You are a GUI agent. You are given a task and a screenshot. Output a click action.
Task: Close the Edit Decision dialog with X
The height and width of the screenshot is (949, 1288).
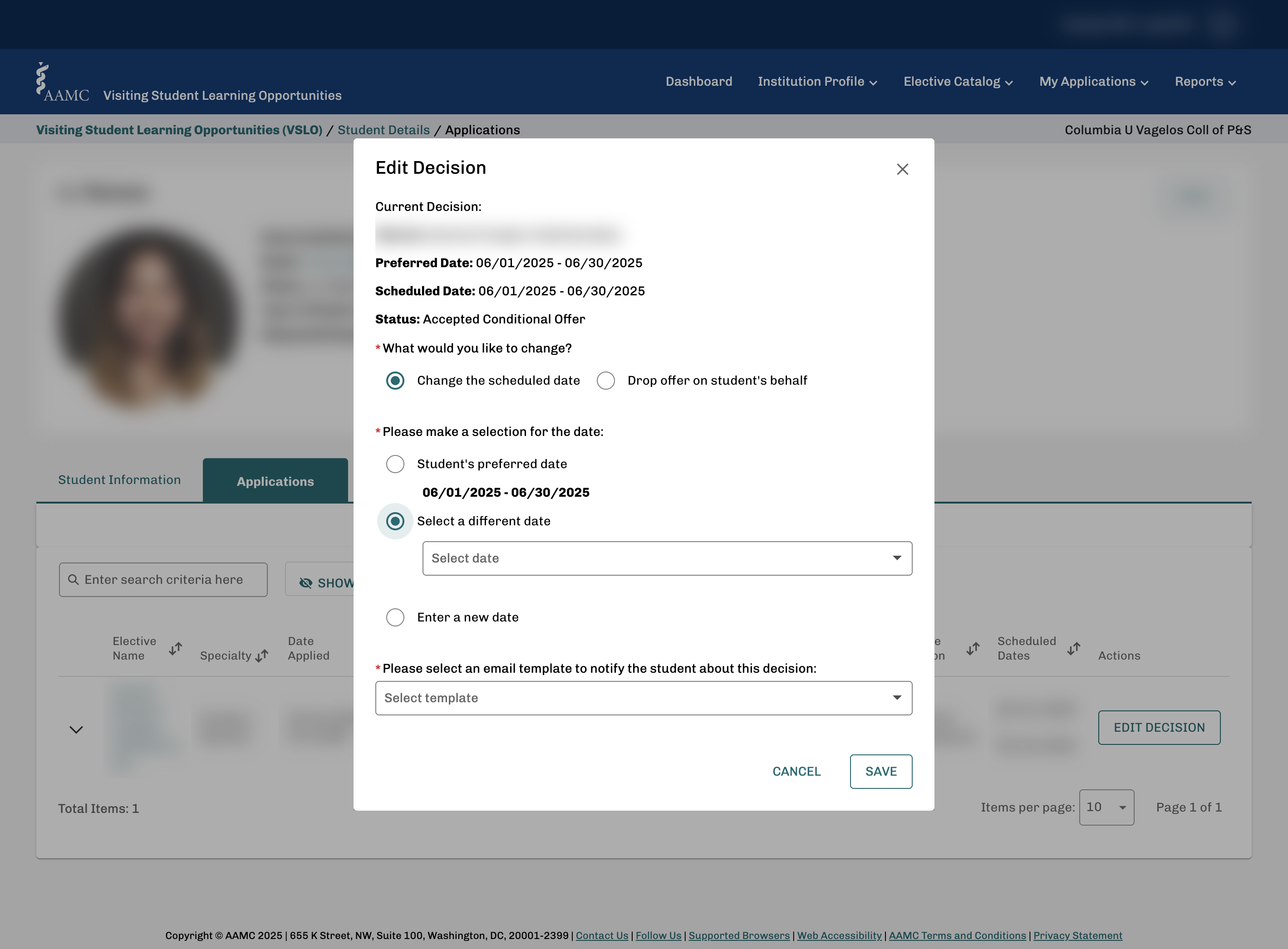[902, 169]
